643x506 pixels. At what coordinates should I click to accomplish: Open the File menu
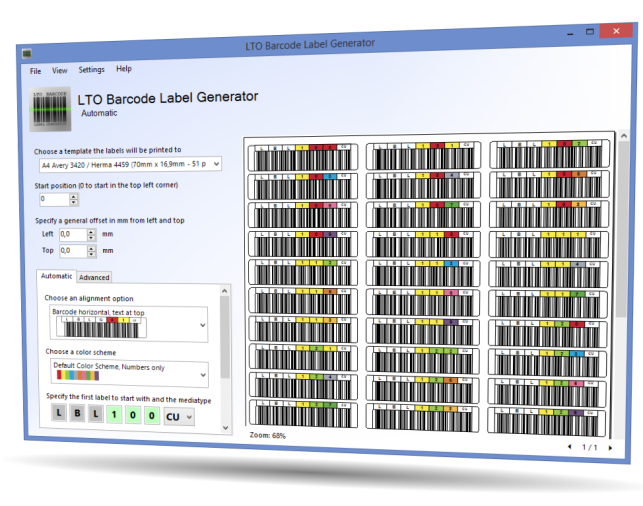tap(35, 71)
